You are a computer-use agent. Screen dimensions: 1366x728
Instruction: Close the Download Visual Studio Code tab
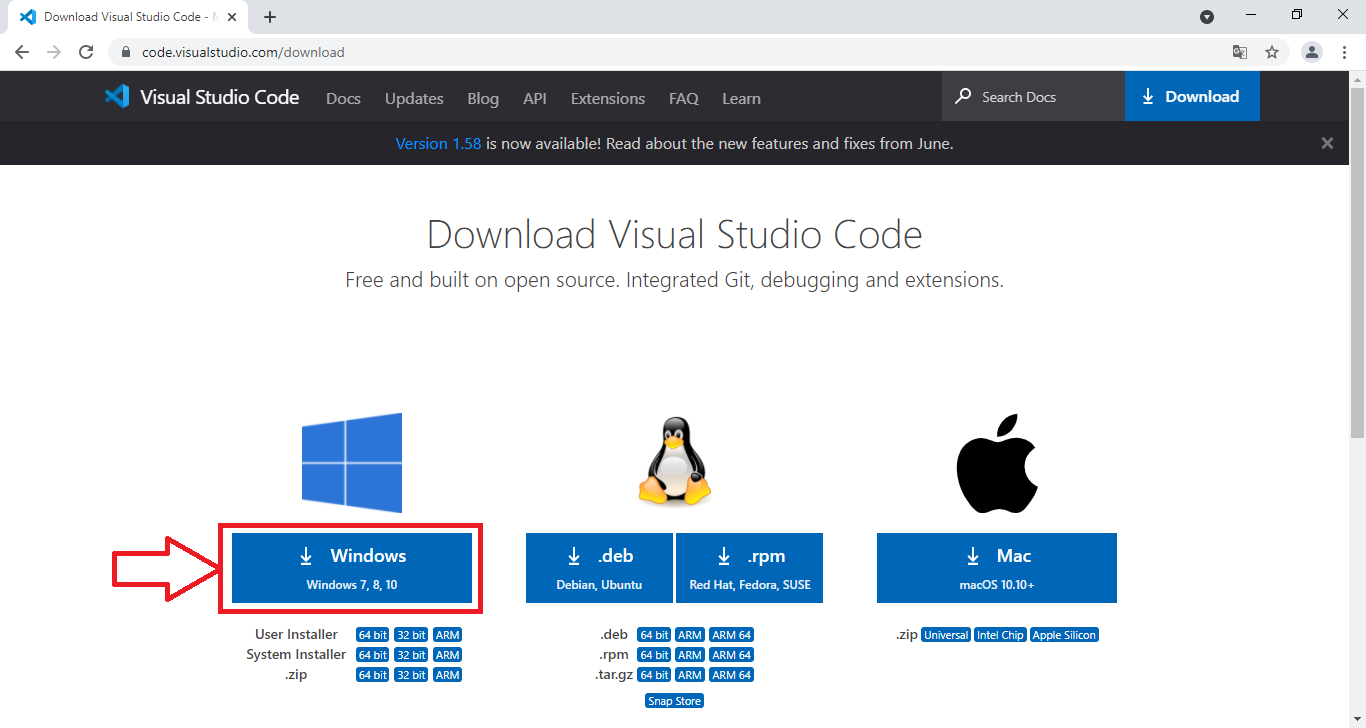[x=232, y=17]
